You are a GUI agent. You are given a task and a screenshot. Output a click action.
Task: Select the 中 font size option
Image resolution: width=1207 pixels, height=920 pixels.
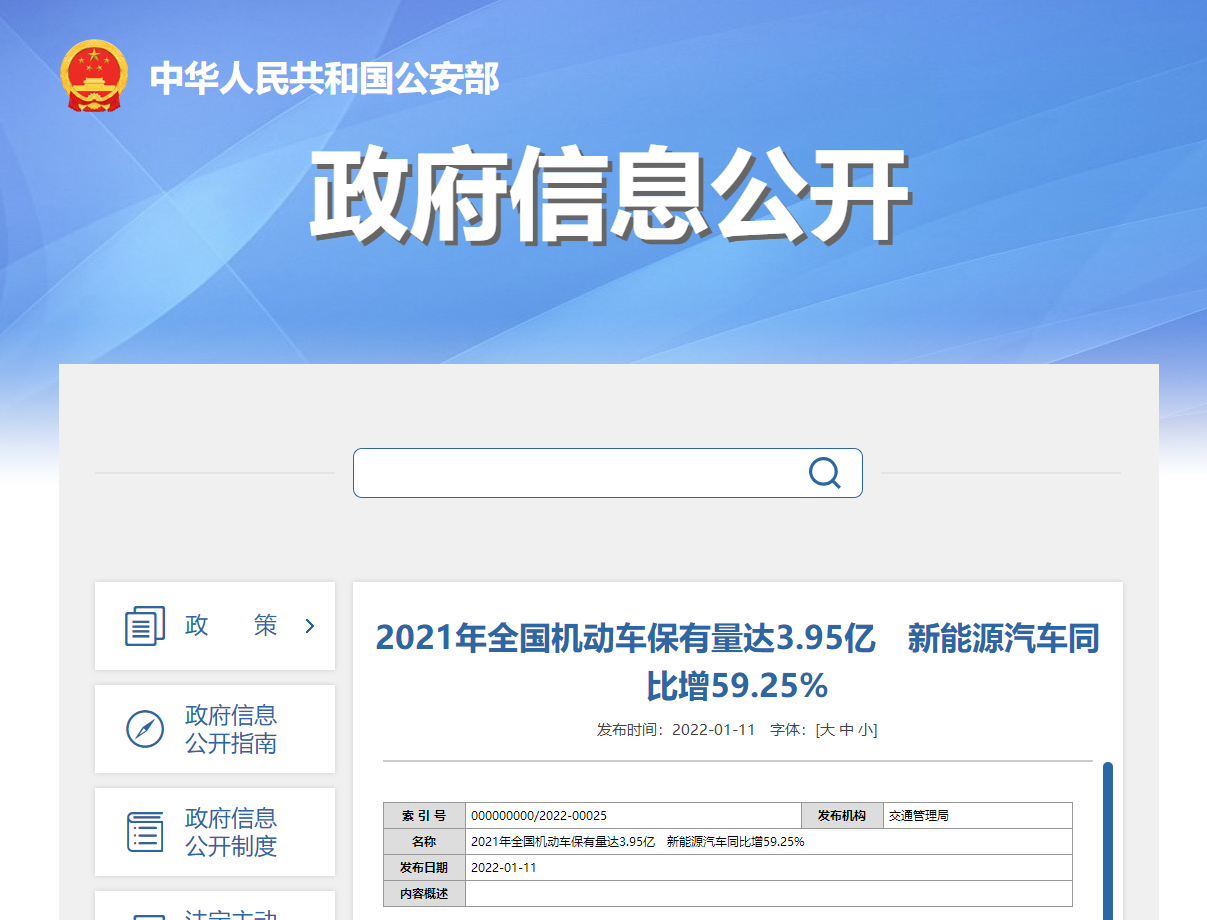point(847,730)
